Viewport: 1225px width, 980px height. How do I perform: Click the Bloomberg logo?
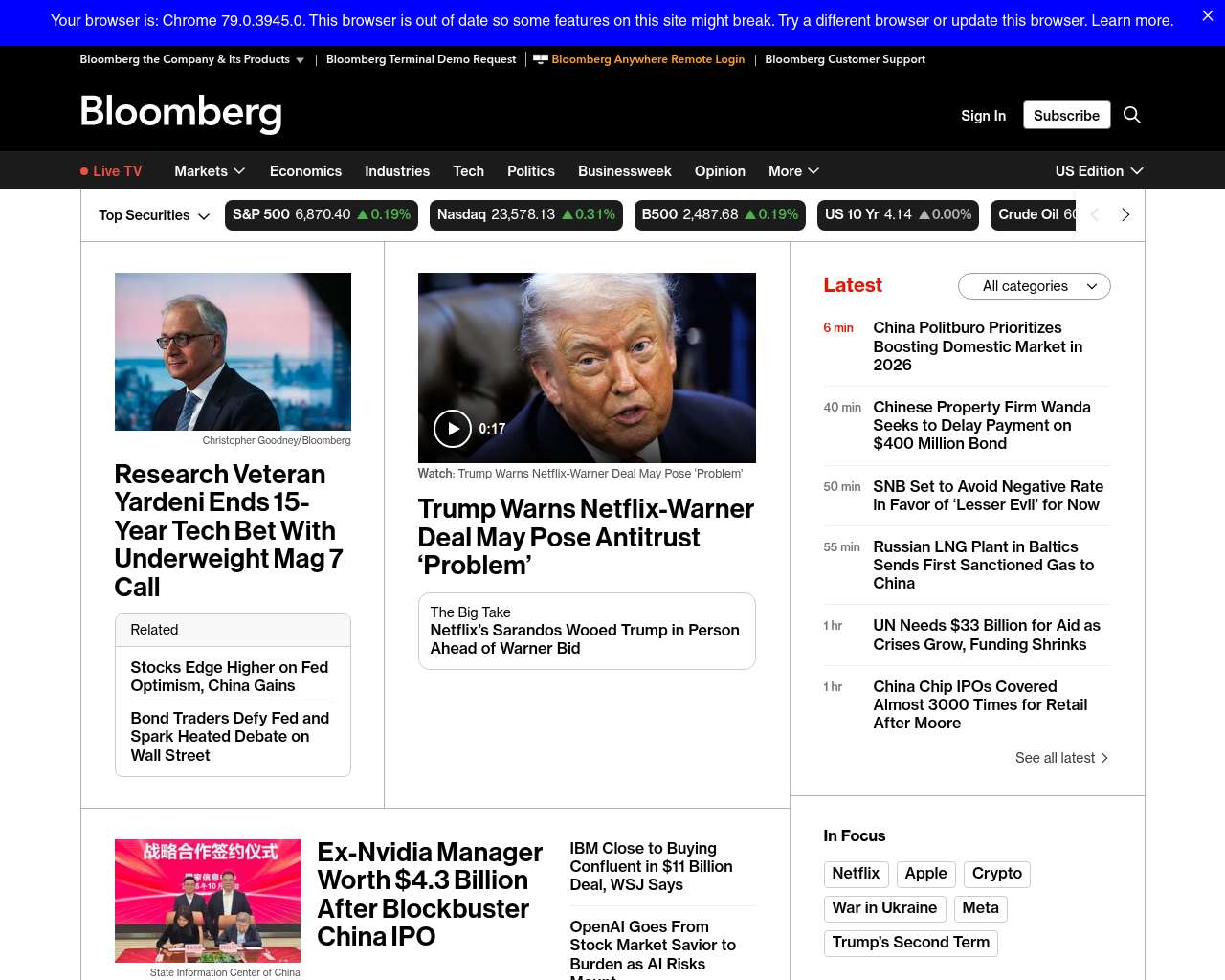(181, 113)
